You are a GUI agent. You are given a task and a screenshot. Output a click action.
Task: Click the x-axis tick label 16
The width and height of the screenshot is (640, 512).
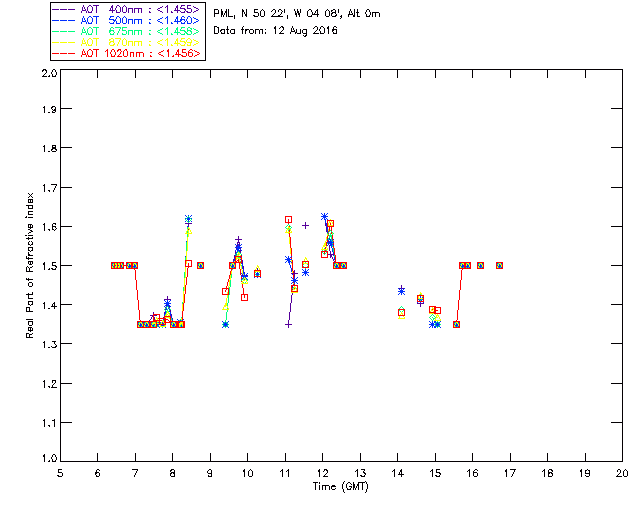tap(472, 473)
